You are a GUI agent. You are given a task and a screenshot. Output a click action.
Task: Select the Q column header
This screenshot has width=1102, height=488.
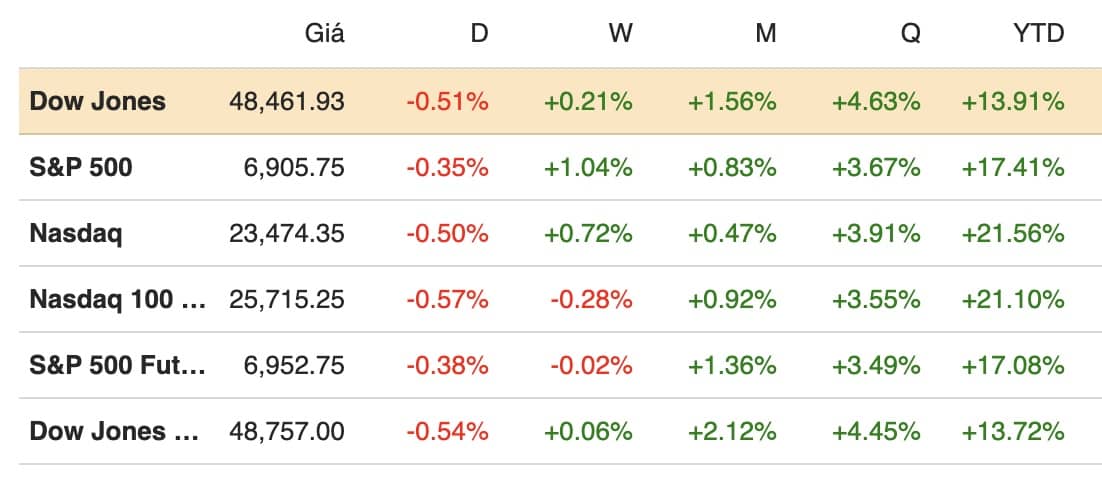[909, 33]
